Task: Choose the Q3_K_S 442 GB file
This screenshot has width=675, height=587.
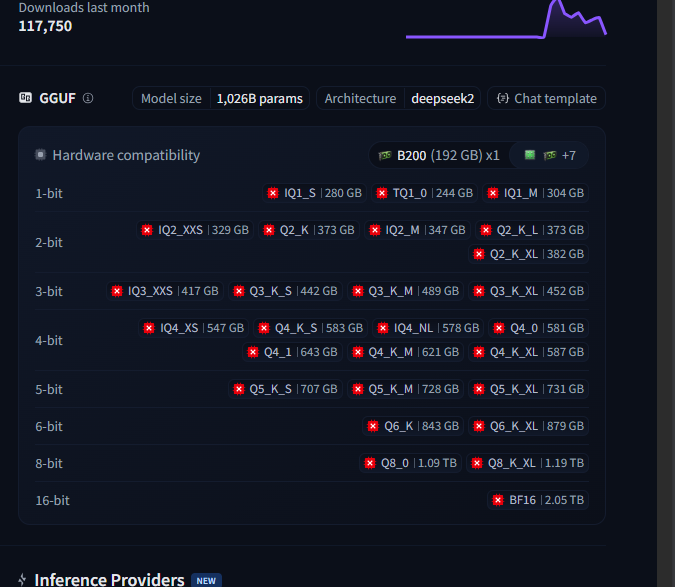Action: [285, 291]
